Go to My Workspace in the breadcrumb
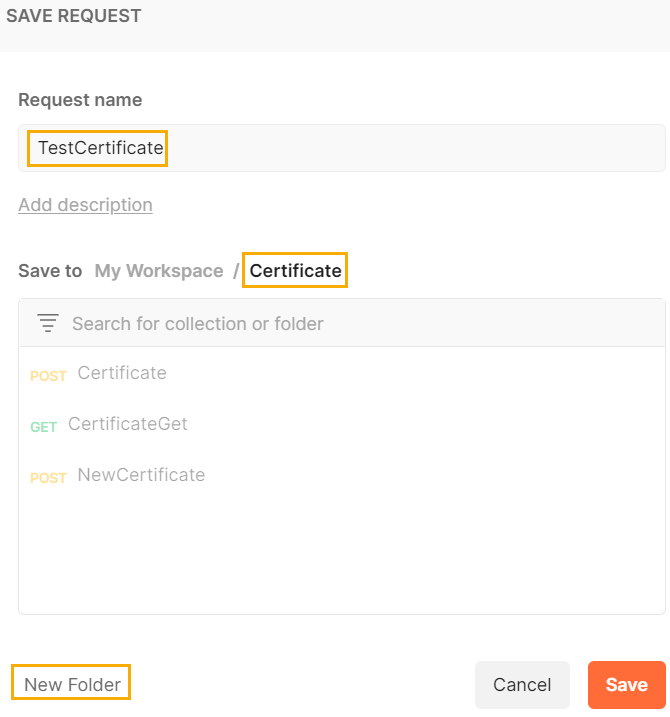Viewport: 670px width, 717px height. [x=159, y=271]
